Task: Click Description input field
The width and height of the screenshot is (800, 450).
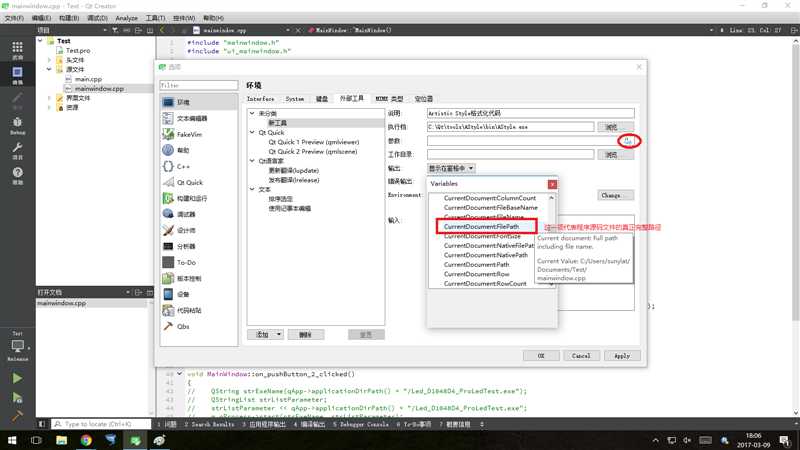Action: [x=531, y=113]
